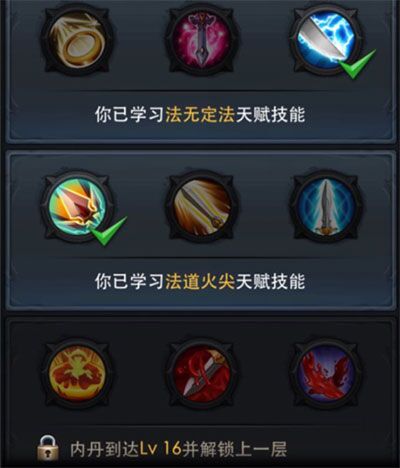Image resolution: width=400 pixels, height=468 pixels.
Task: Pick the golden radiant sword talent icon
Action: [202, 206]
